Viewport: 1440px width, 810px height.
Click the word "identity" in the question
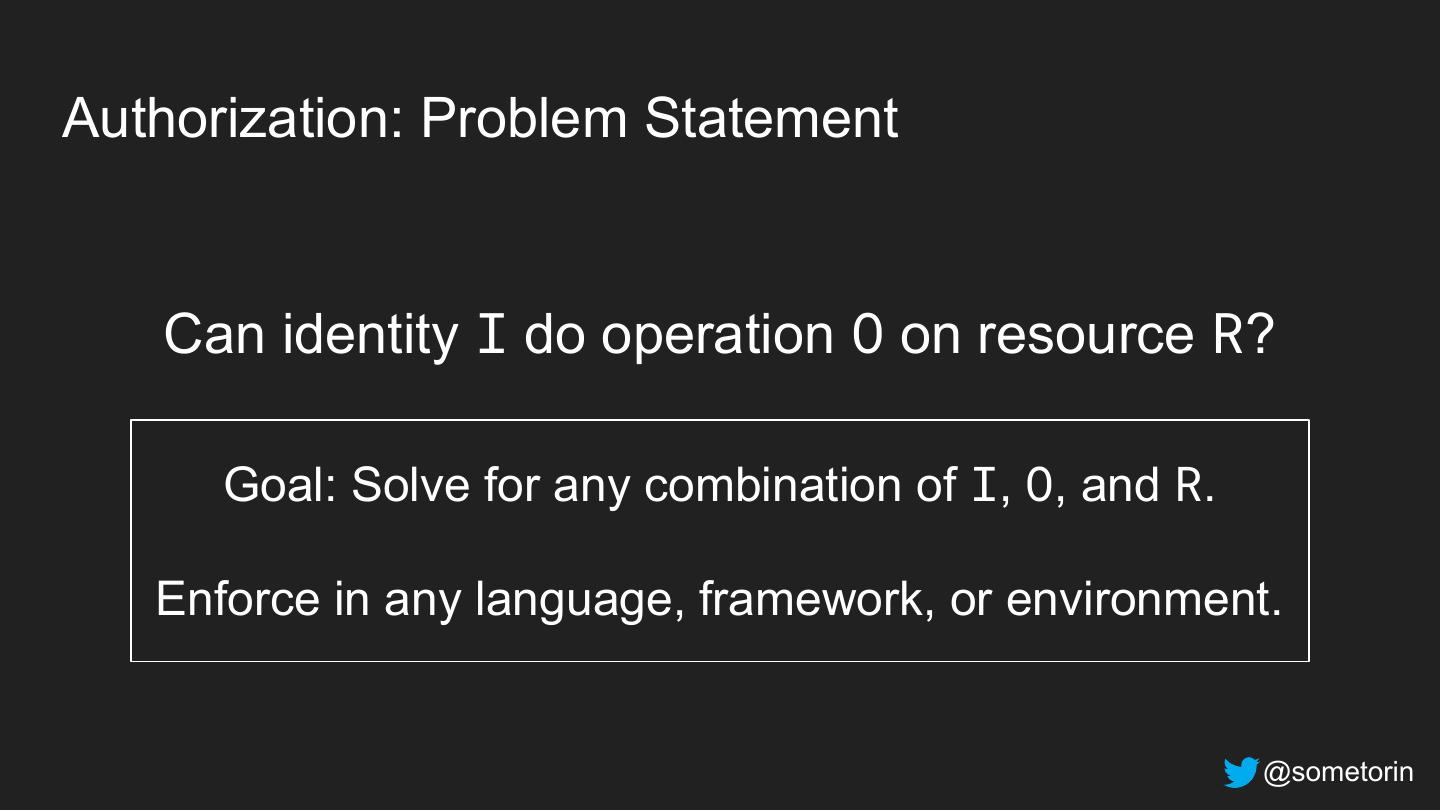(x=370, y=334)
